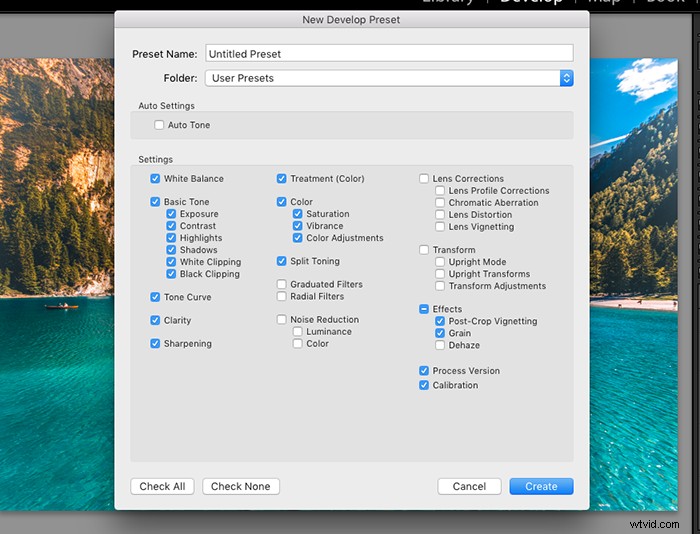This screenshot has width=700, height=534.
Task: Uncheck the Grain checkbox
Action: (440, 333)
